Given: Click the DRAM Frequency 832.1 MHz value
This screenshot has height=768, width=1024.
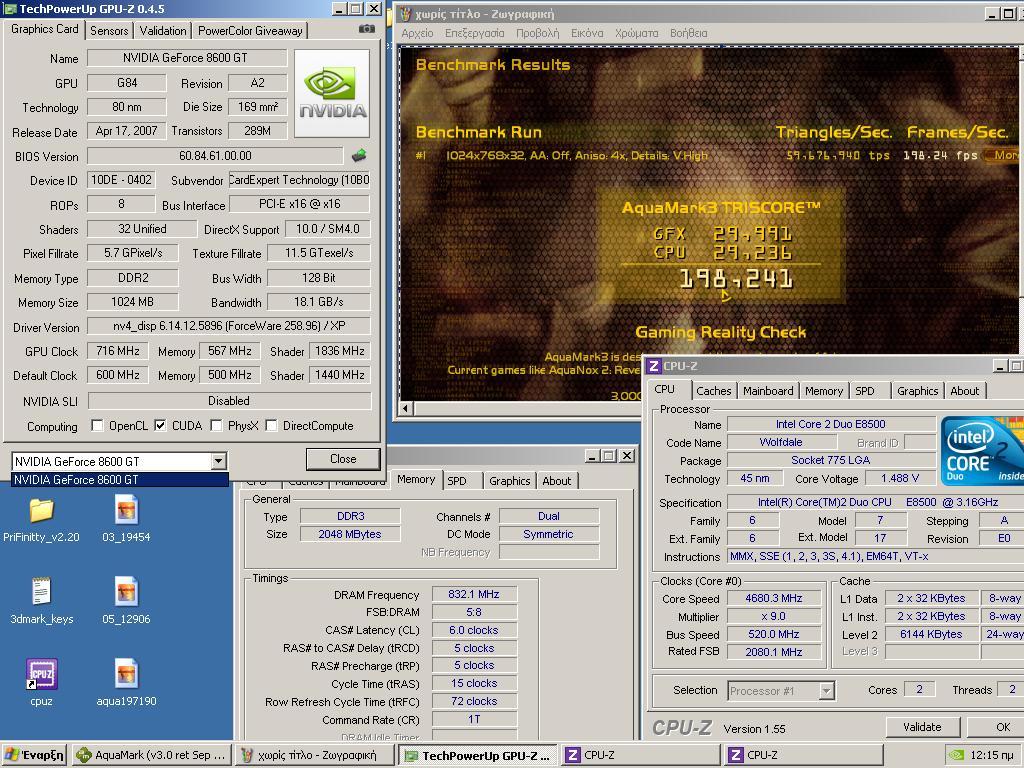Looking at the screenshot, I should click(474, 594).
